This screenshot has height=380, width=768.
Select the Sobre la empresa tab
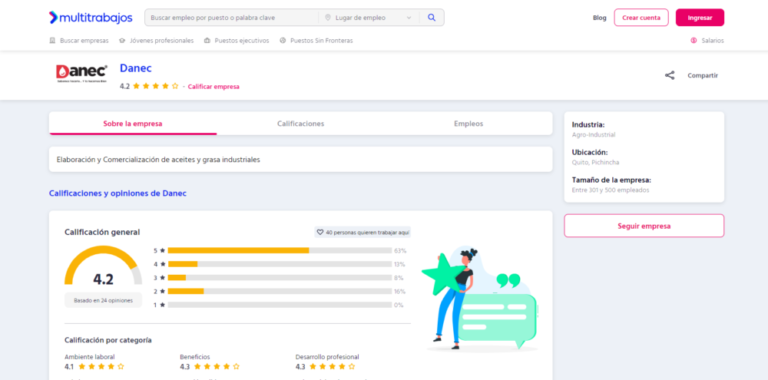(x=133, y=123)
